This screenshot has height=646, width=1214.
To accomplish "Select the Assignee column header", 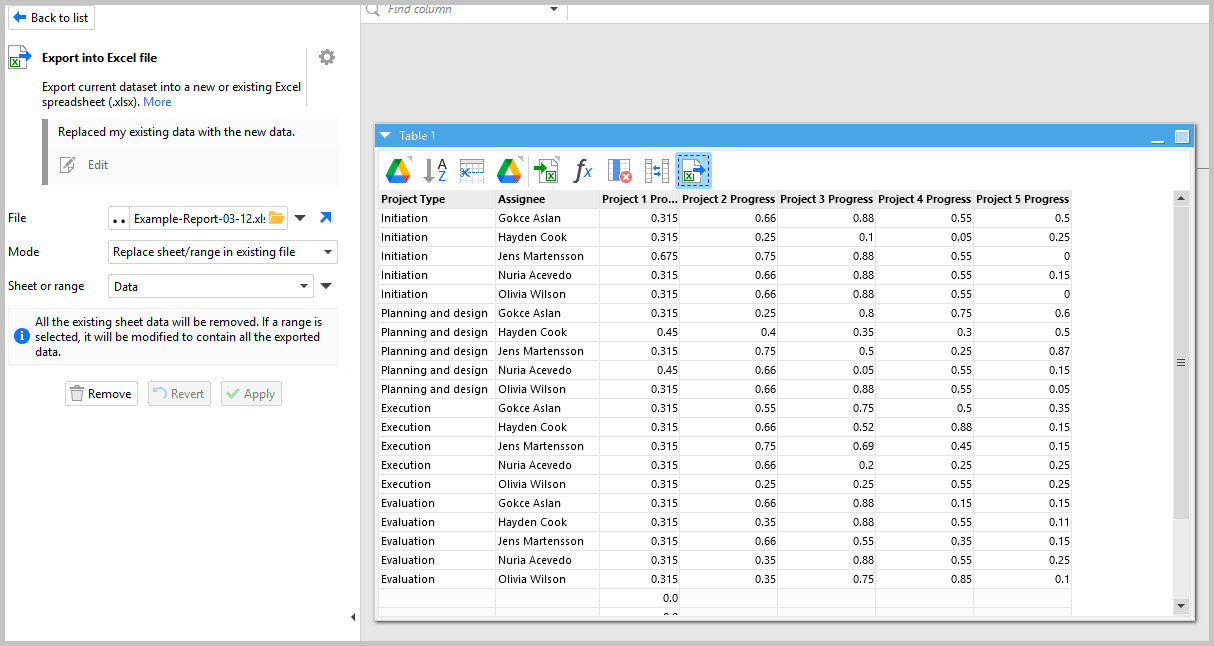I will pos(548,199).
